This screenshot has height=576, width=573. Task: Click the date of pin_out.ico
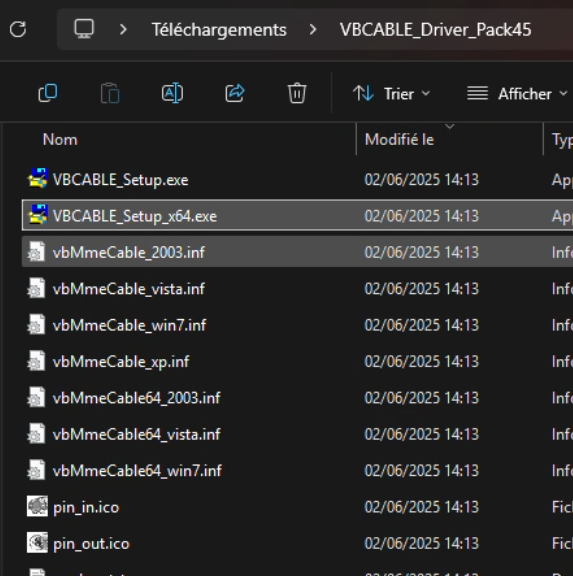422,543
